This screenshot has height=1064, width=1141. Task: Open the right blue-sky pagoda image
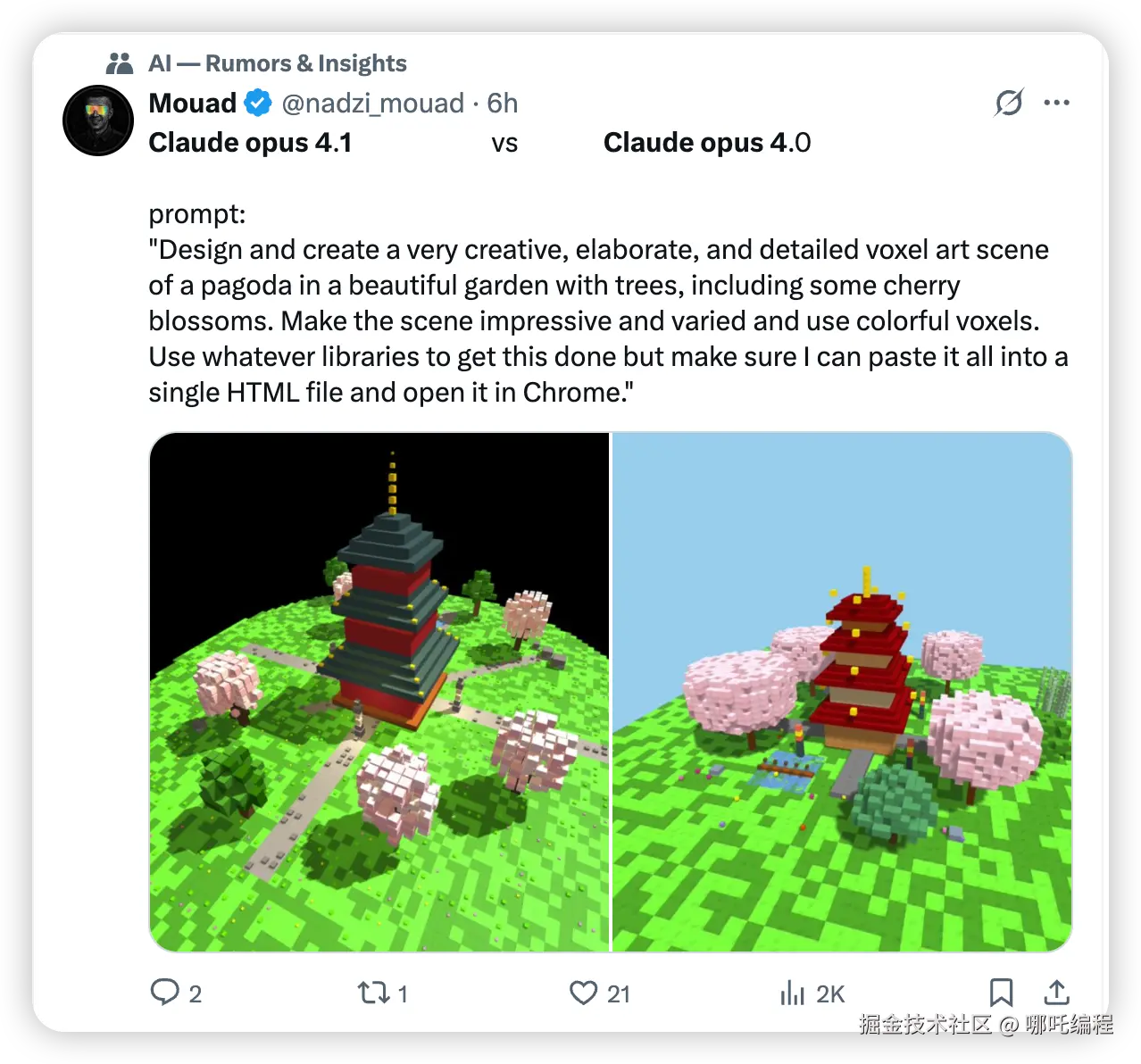(x=841, y=692)
